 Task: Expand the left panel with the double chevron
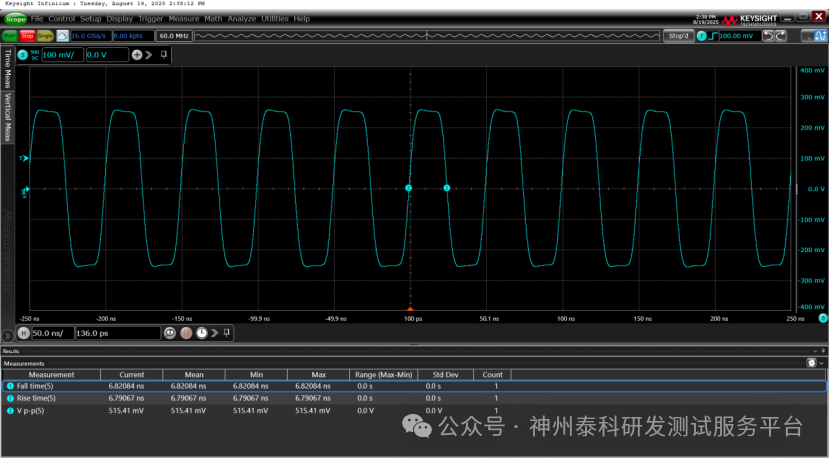coord(7,336)
